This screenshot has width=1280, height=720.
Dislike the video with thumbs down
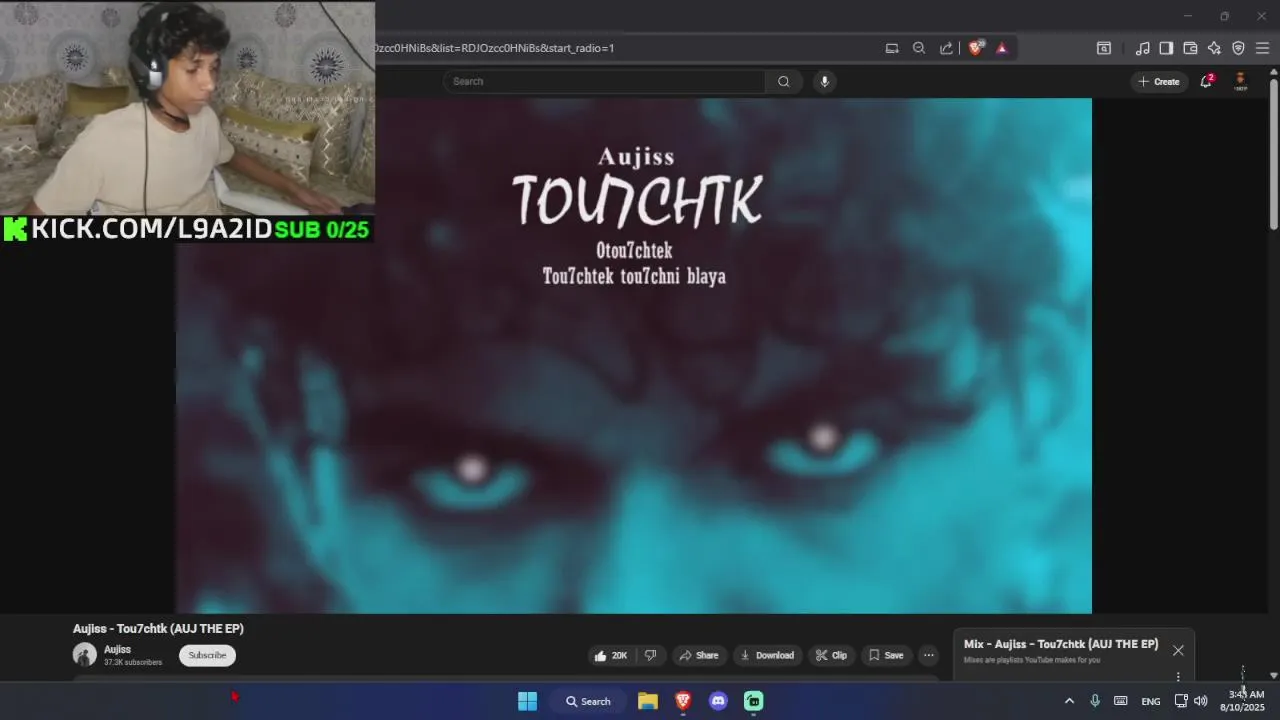pyautogui.click(x=650, y=655)
